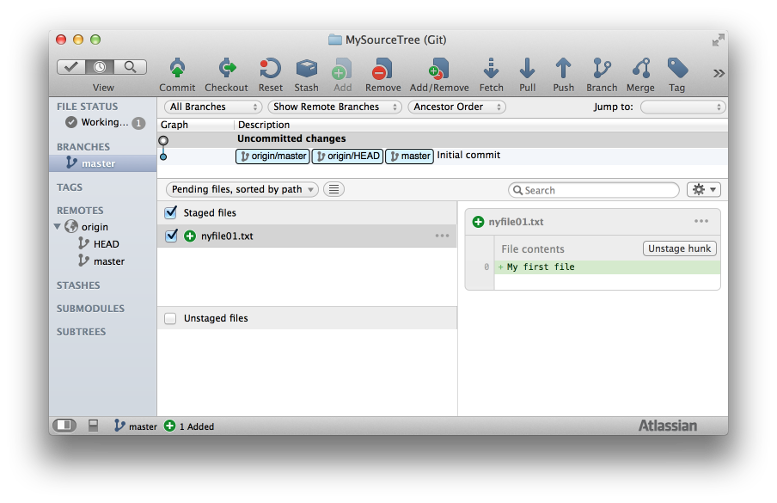Click the Pull toolbar icon
The height and width of the screenshot is (503, 777).
coord(527,68)
